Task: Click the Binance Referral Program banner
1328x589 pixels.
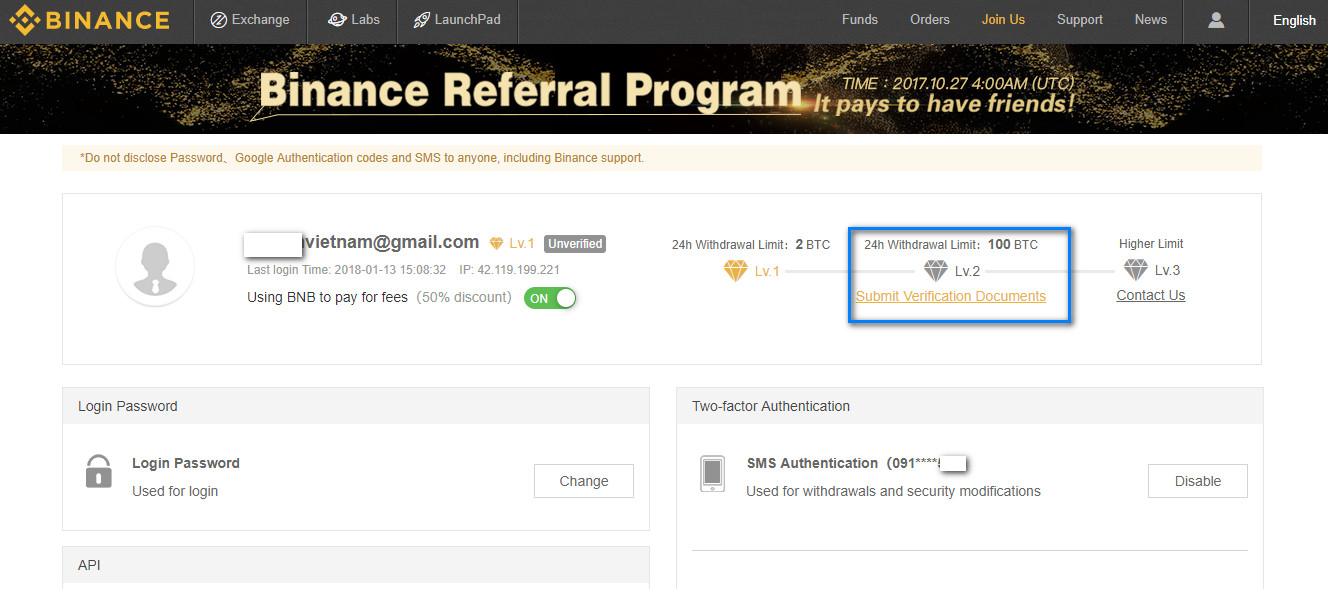Action: point(664,89)
